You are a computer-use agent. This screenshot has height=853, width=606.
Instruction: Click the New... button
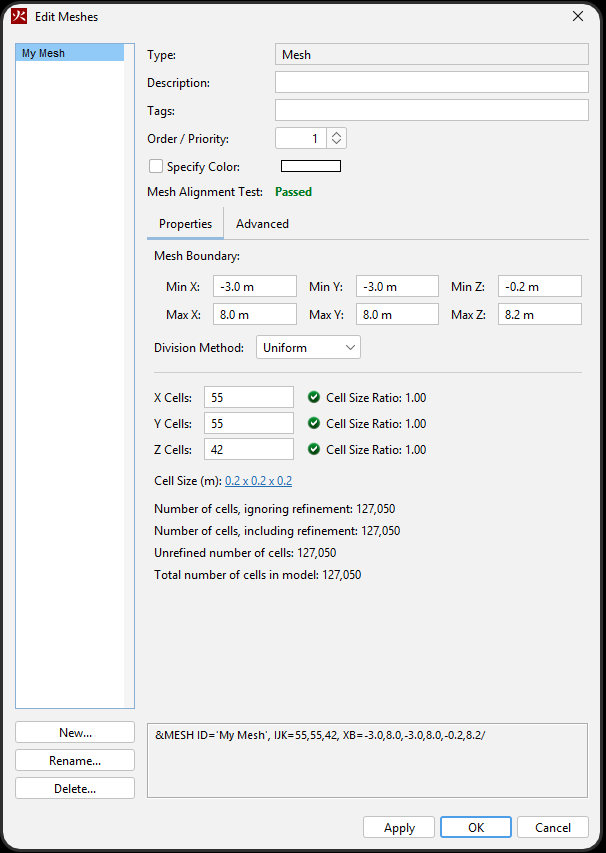75,732
